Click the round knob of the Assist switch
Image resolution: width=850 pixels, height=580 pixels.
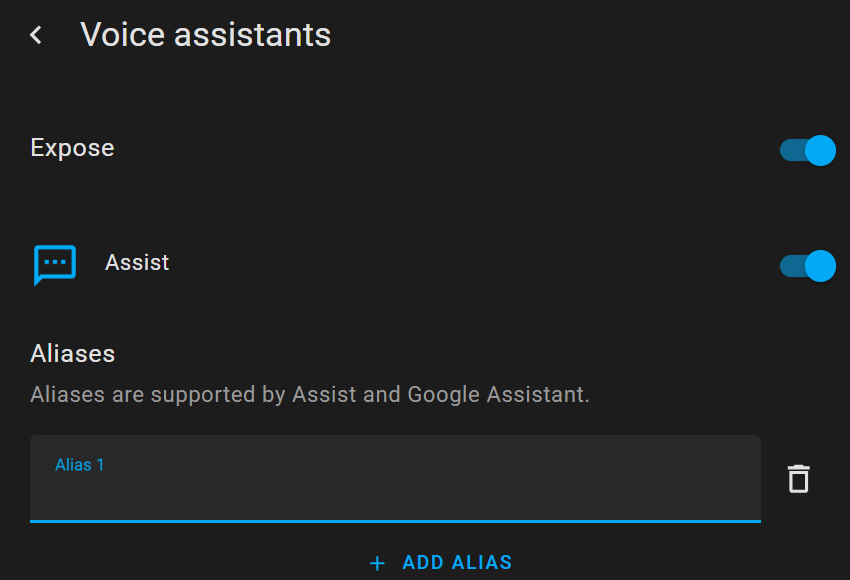(x=820, y=265)
